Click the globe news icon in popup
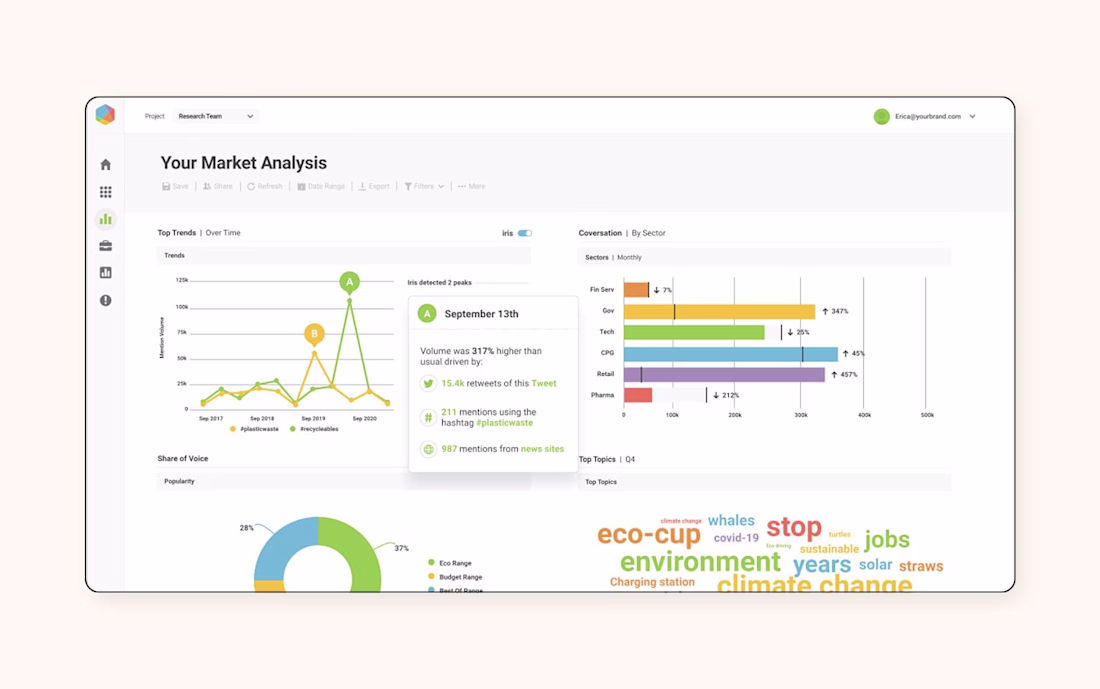This screenshot has height=689, width=1100. click(428, 449)
